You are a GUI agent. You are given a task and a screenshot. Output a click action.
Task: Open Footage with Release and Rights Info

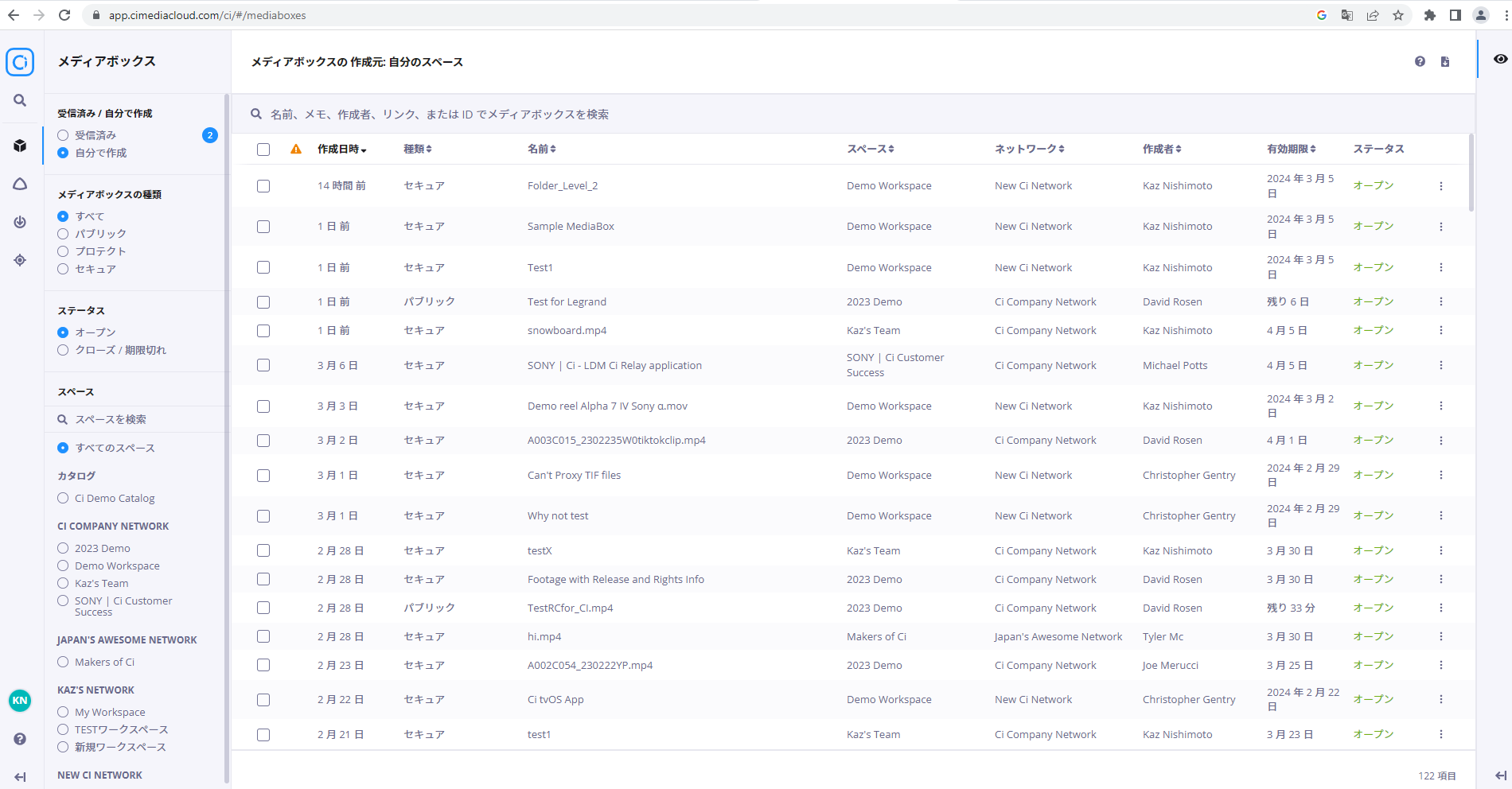(x=616, y=579)
